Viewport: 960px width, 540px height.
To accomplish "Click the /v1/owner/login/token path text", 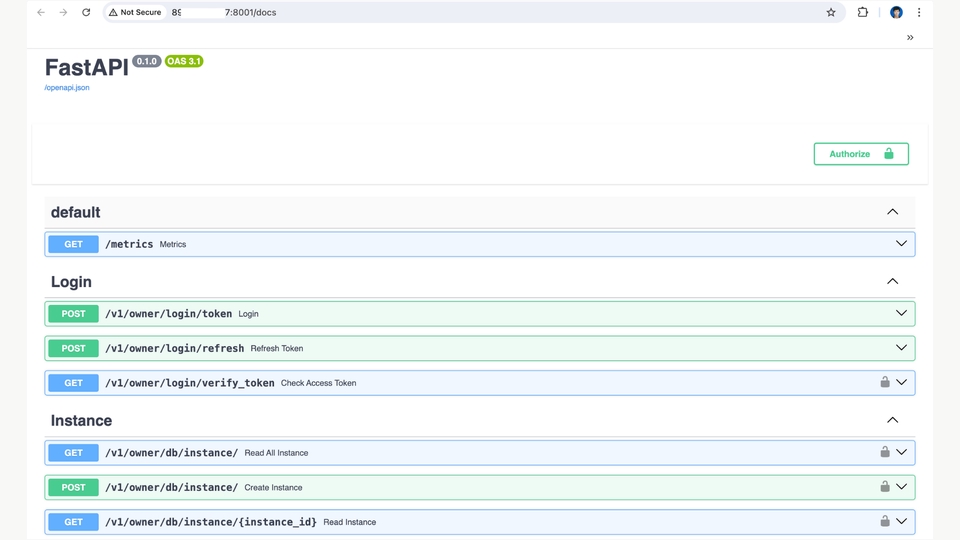I will point(168,313).
